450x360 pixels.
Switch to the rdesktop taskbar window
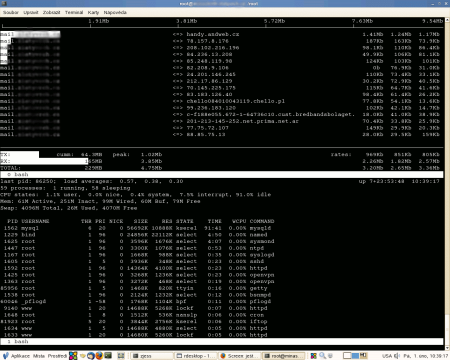coord(196,356)
